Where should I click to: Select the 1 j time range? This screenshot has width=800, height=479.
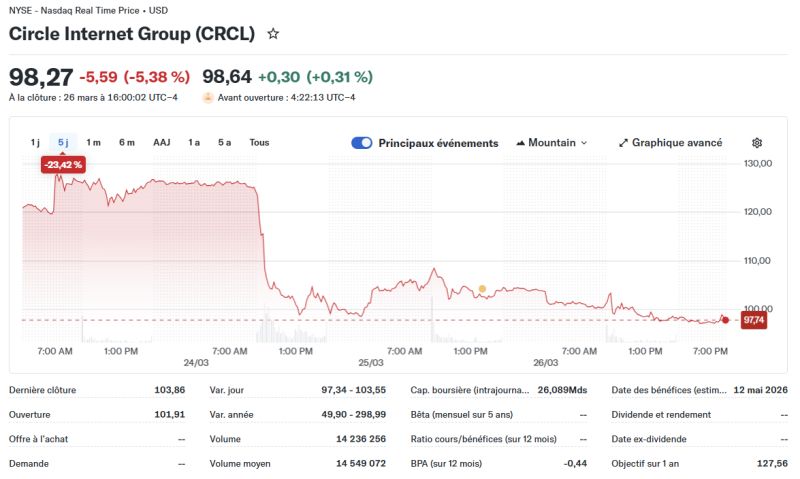(35, 142)
